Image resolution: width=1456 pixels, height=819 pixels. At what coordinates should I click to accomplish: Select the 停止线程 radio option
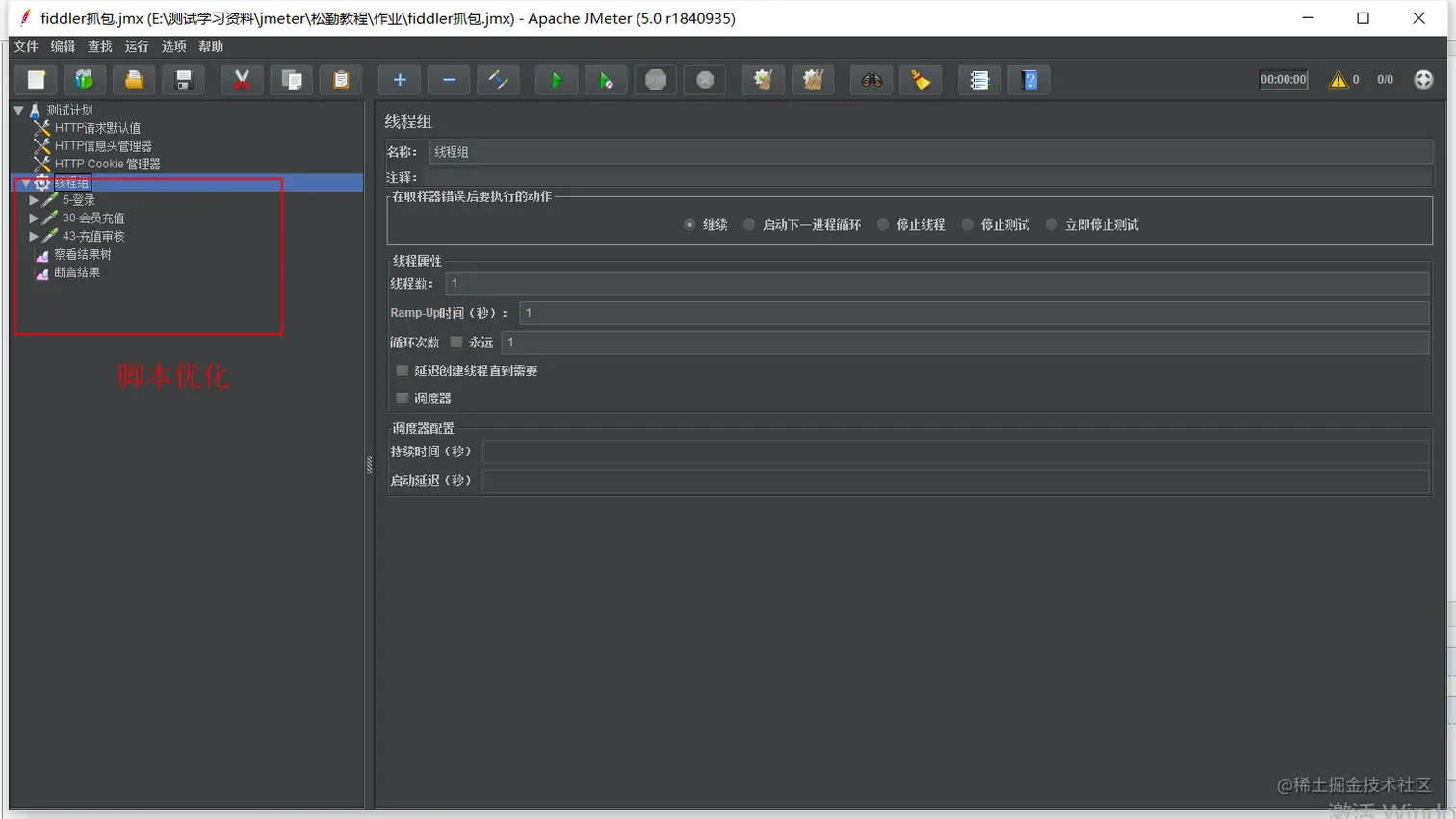(883, 225)
